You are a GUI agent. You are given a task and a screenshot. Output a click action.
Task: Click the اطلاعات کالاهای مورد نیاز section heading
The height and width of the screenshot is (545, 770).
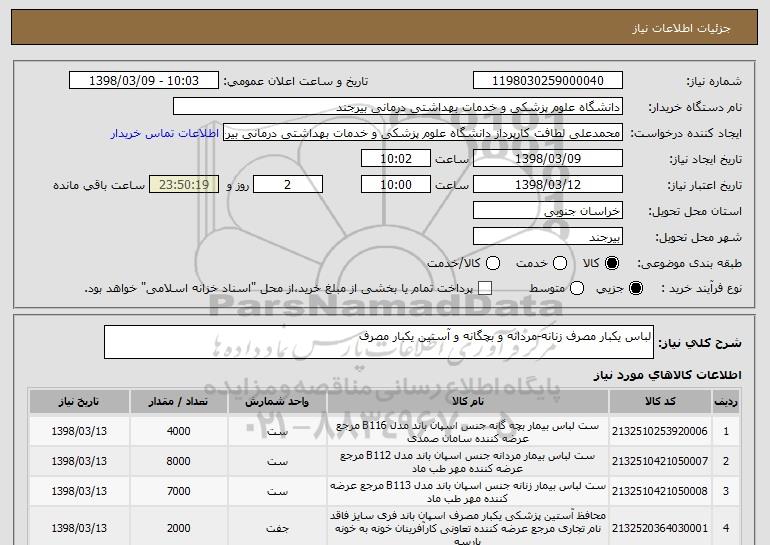667,376
